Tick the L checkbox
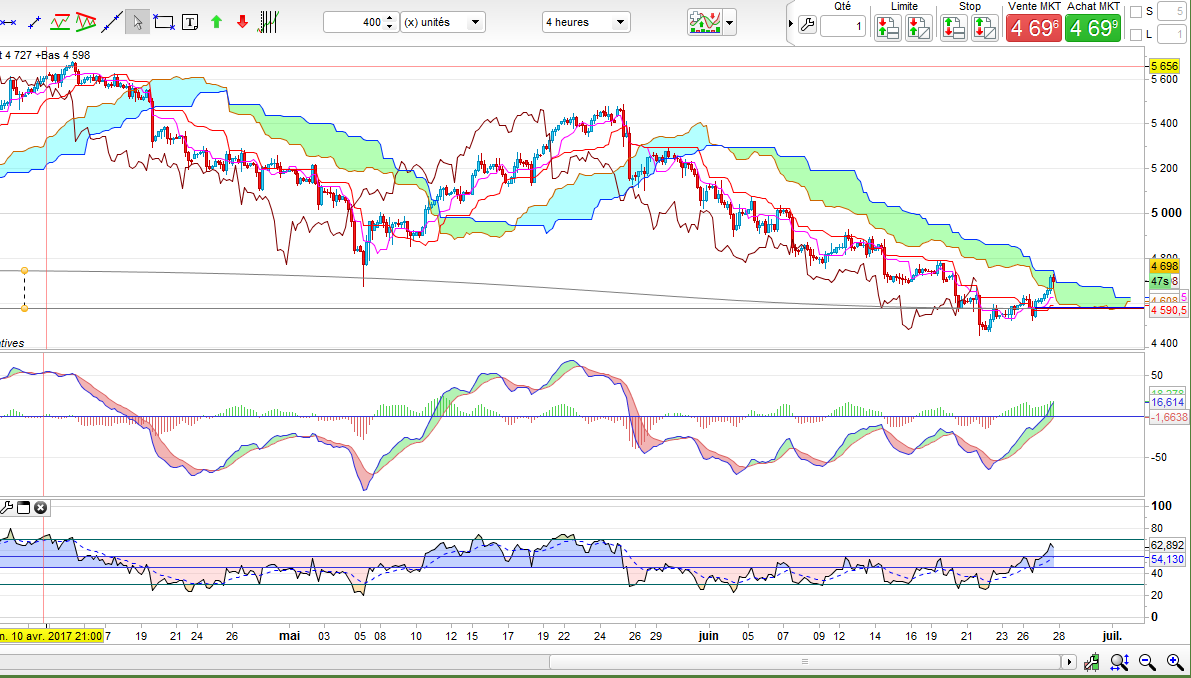This screenshot has height=678, width=1191. (x=1136, y=35)
